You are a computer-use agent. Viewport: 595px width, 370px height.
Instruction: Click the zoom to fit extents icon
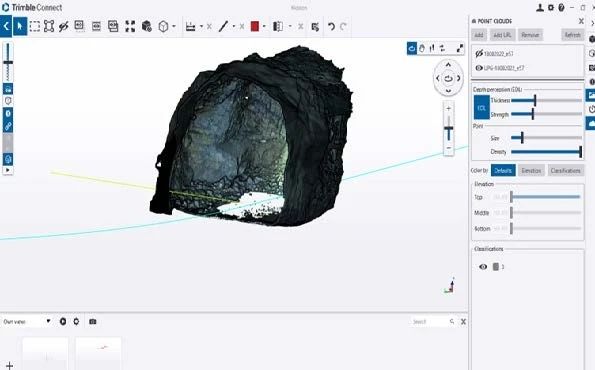(130, 26)
